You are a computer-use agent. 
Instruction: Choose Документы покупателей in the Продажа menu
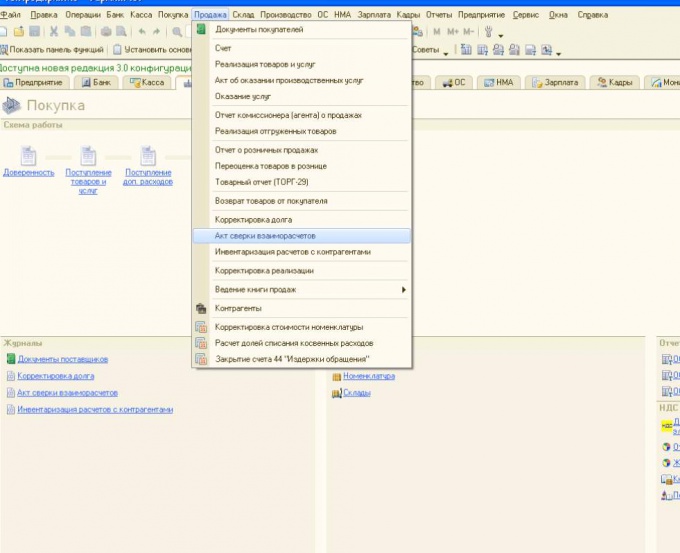(302, 29)
